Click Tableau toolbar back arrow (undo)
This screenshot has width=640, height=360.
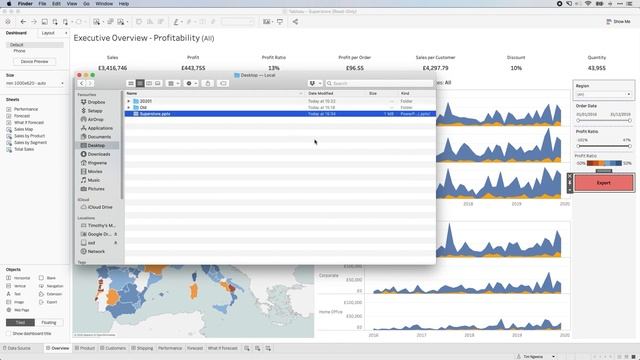23,22
